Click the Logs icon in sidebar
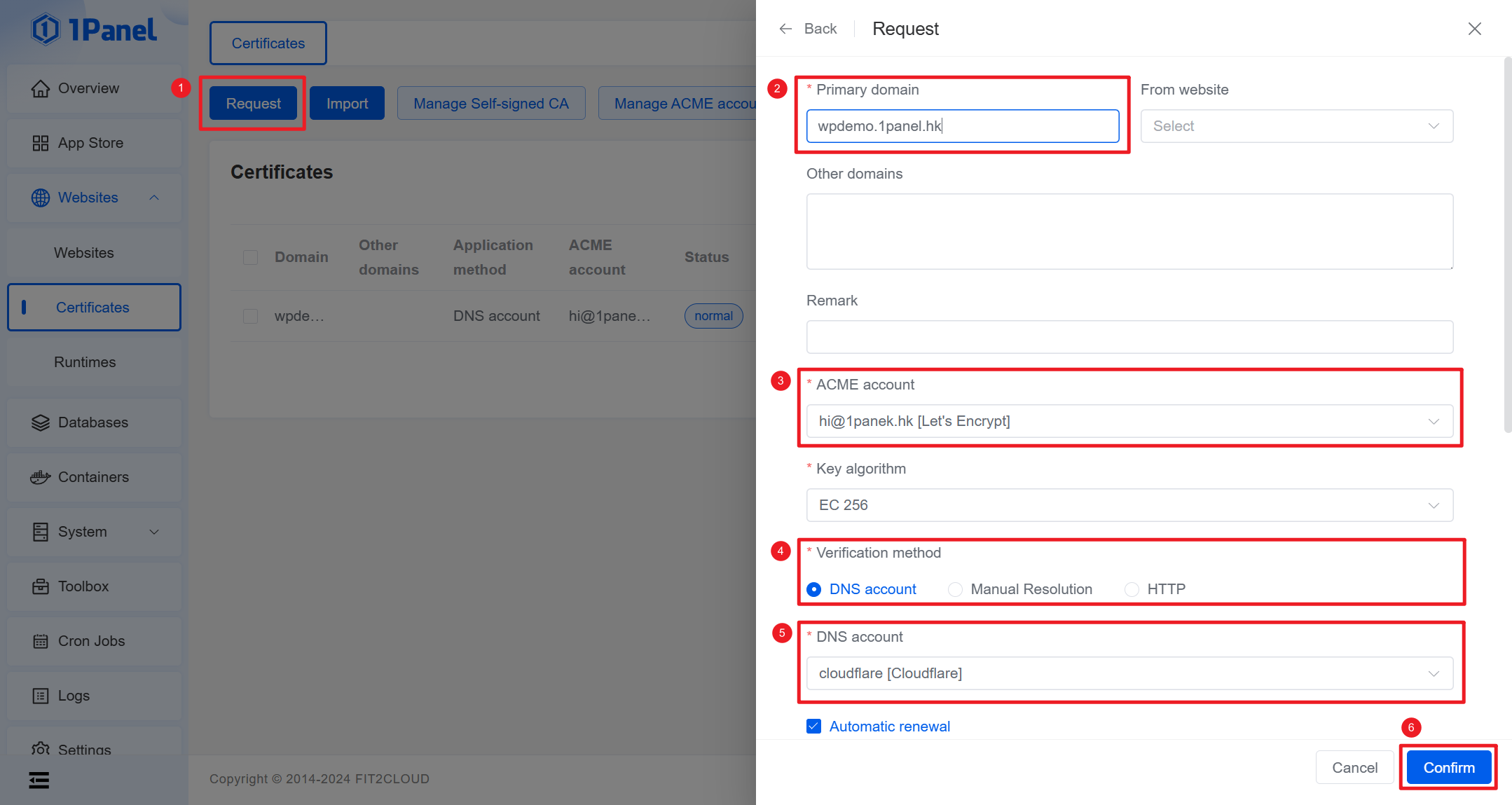 41,696
